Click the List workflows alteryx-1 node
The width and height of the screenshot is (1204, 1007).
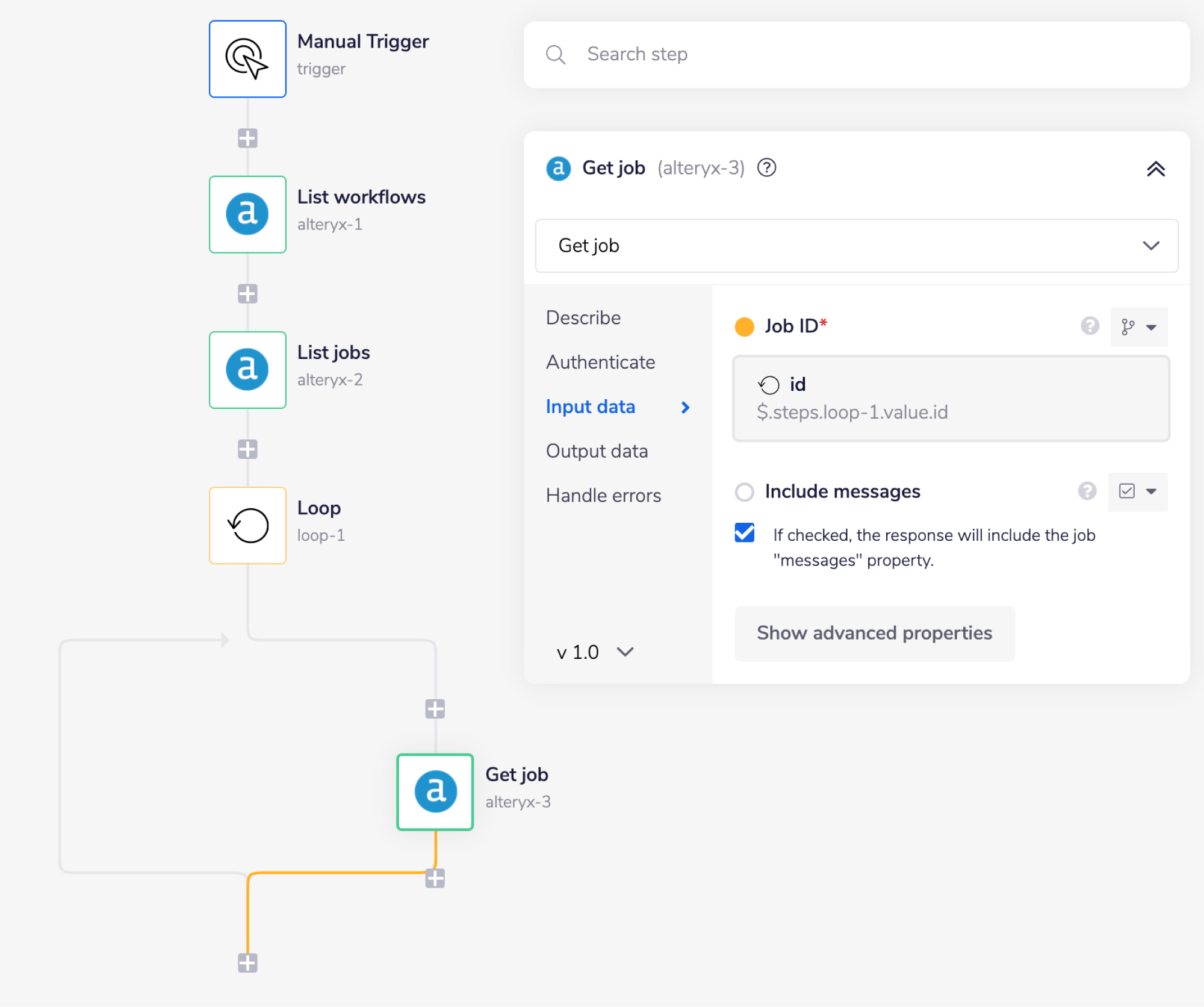(247, 214)
